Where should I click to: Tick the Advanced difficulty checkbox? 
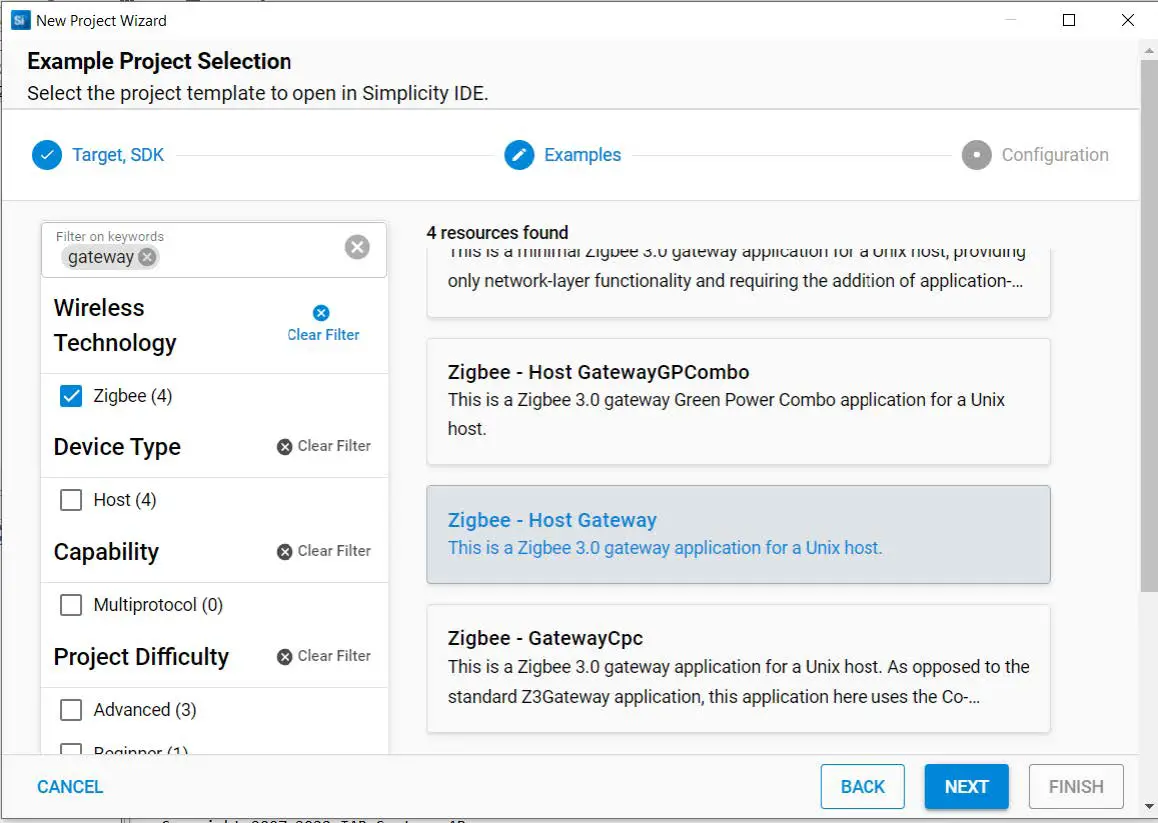click(71, 710)
